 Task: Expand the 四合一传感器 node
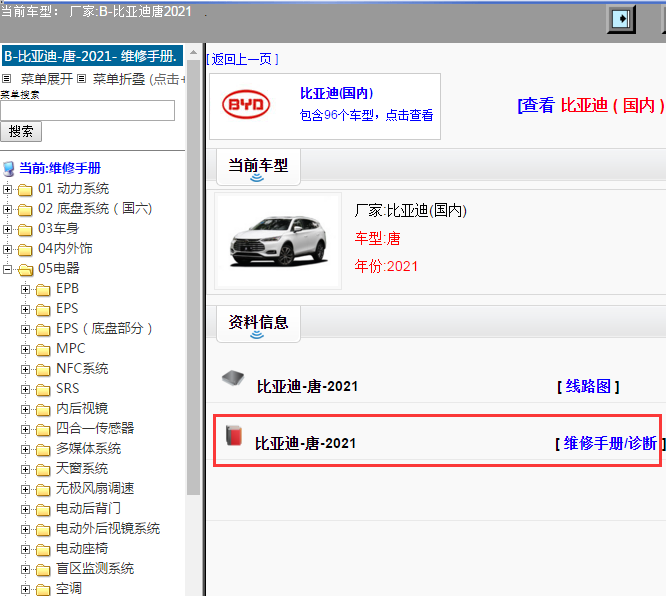(x=25, y=429)
